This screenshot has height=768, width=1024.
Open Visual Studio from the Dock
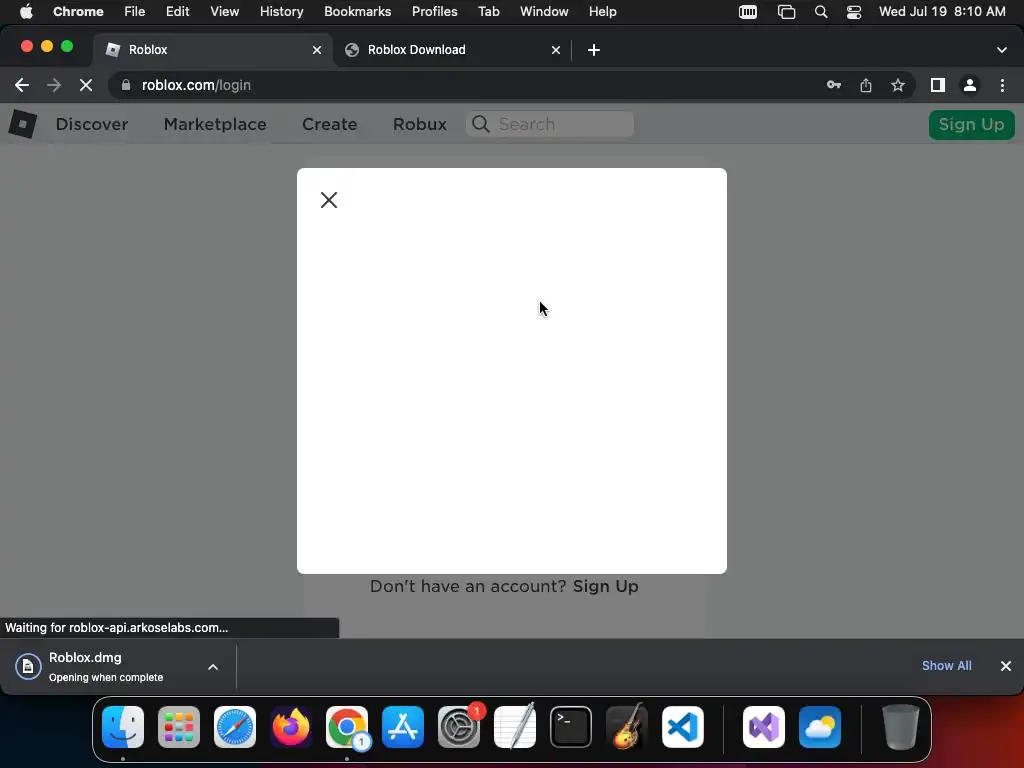point(763,727)
